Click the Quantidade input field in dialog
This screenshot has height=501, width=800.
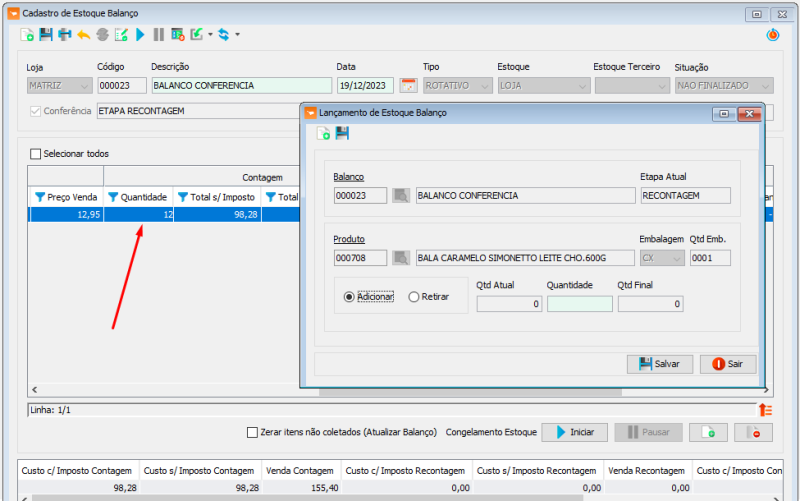point(580,304)
